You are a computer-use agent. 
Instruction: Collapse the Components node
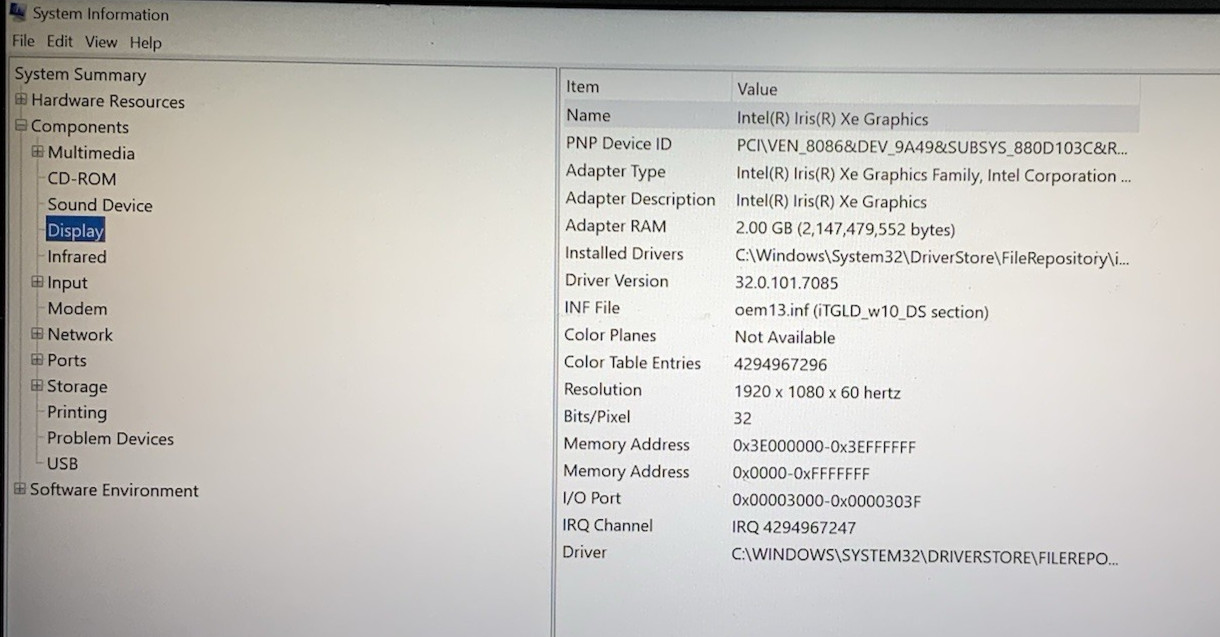pos(21,126)
